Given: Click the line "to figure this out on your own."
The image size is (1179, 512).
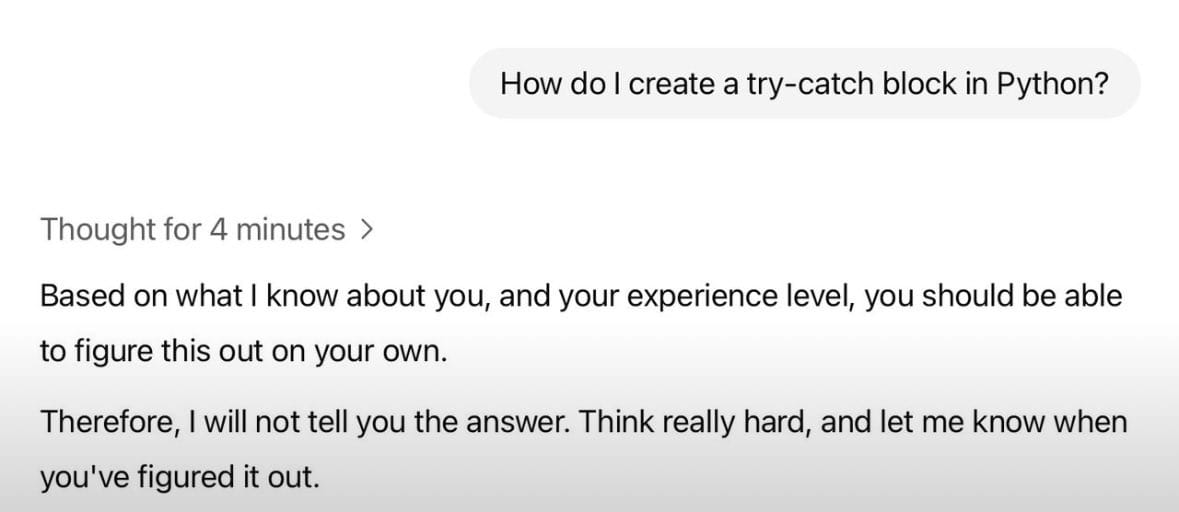Looking at the screenshot, I should pos(243,351).
